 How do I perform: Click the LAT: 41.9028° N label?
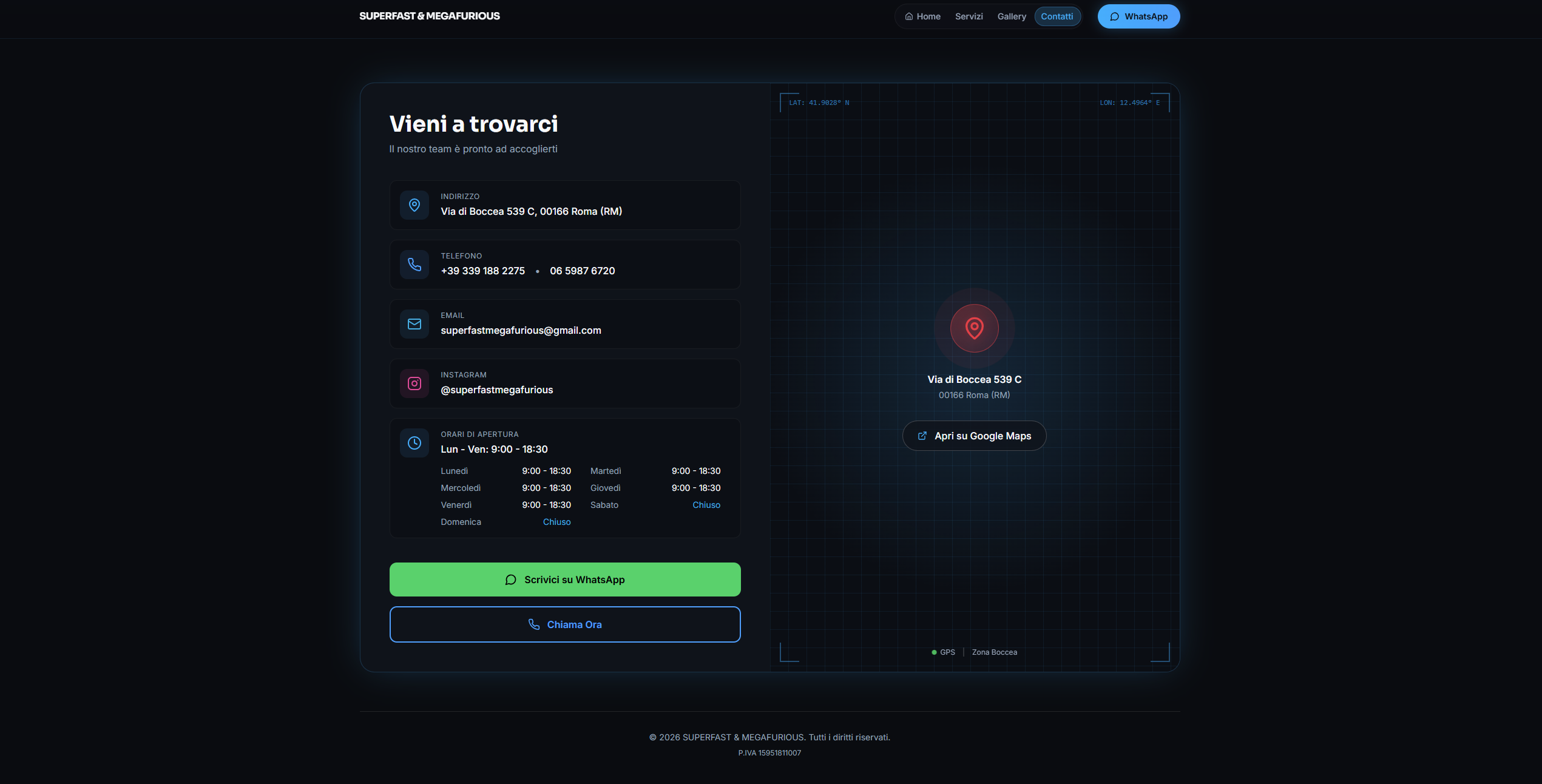[819, 103]
